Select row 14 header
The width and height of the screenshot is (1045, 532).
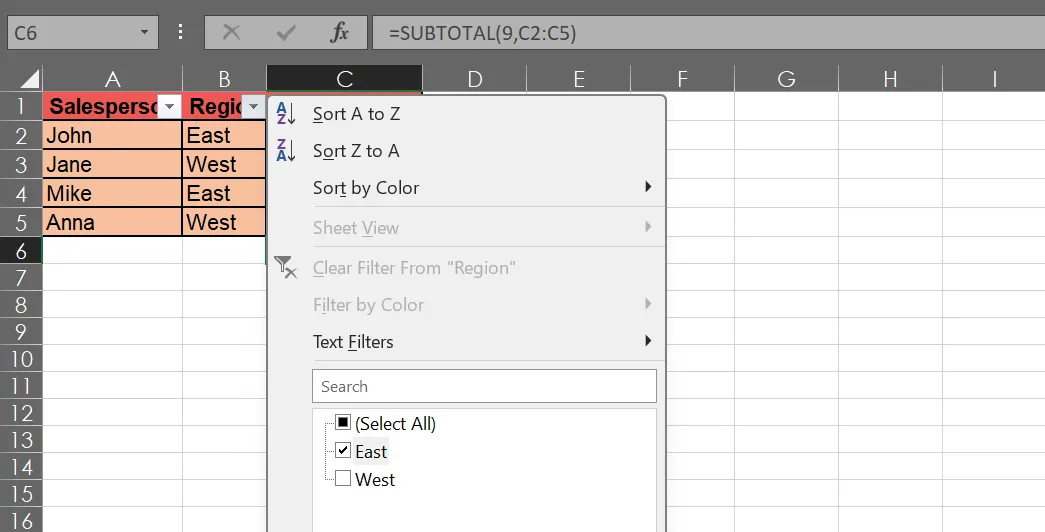point(21,467)
